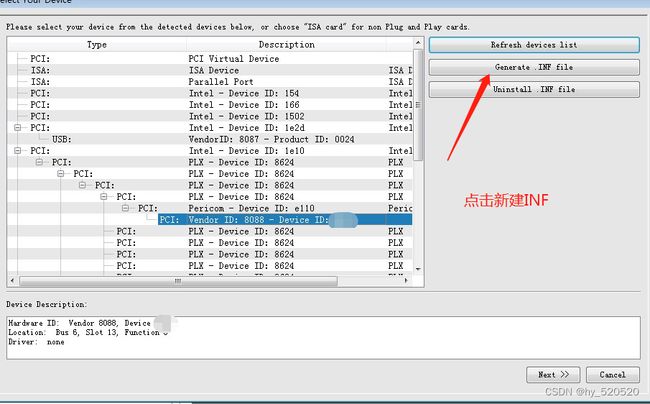Collapse the PLX node that directly contains Pericom
650x404 pixels.
104,196
